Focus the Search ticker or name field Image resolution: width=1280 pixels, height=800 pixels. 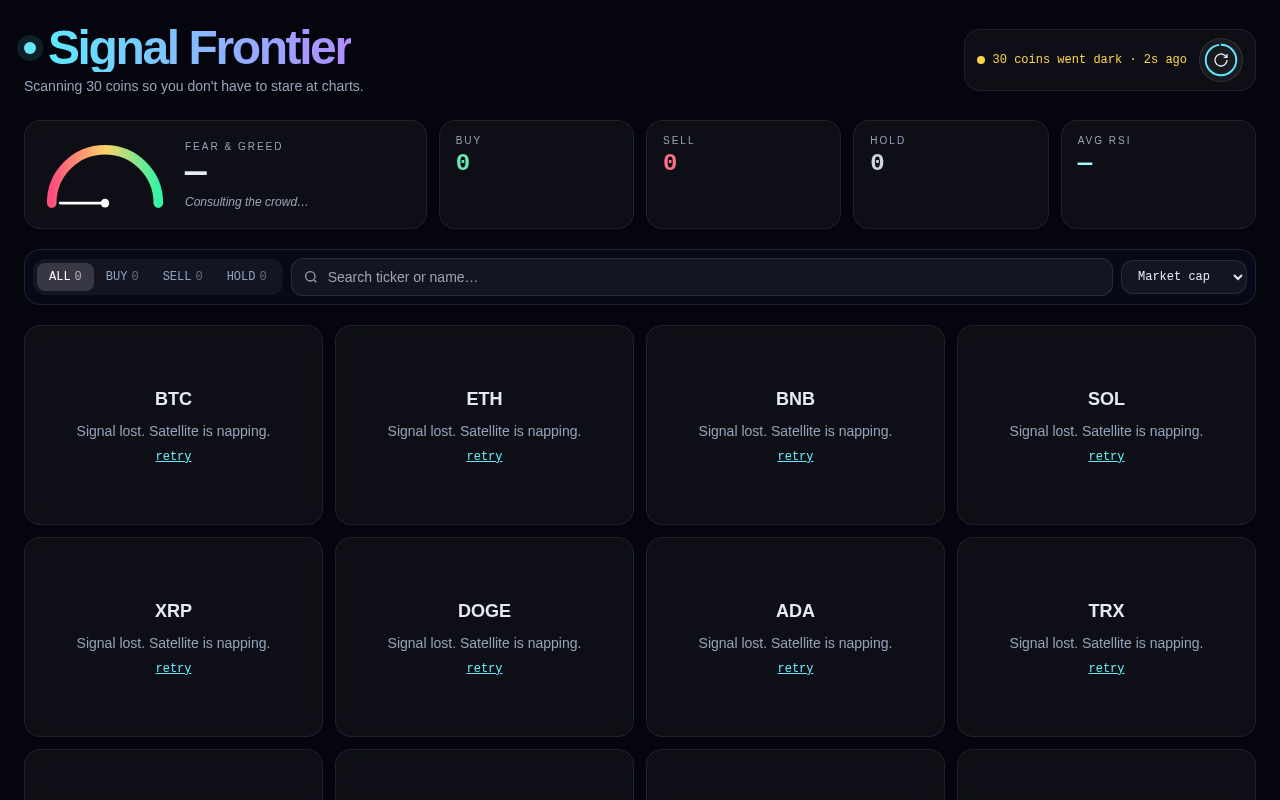702,277
